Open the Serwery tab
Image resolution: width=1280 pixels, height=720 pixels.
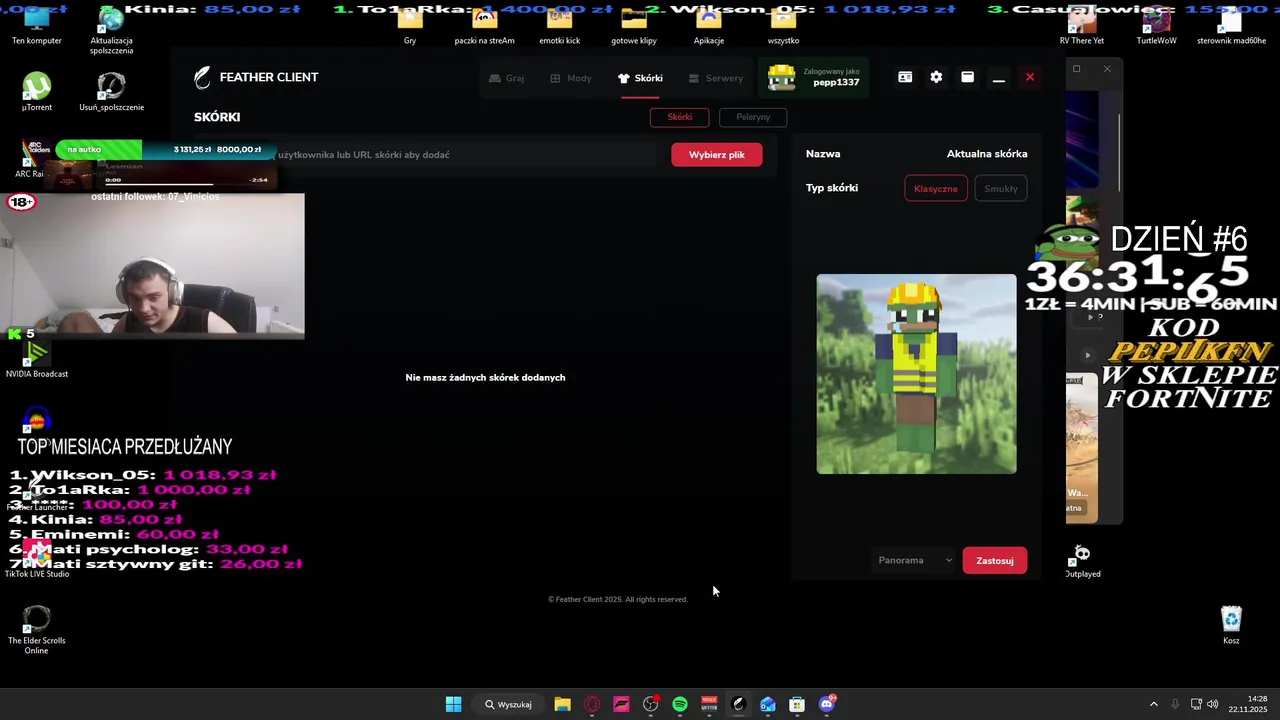click(716, 78)
